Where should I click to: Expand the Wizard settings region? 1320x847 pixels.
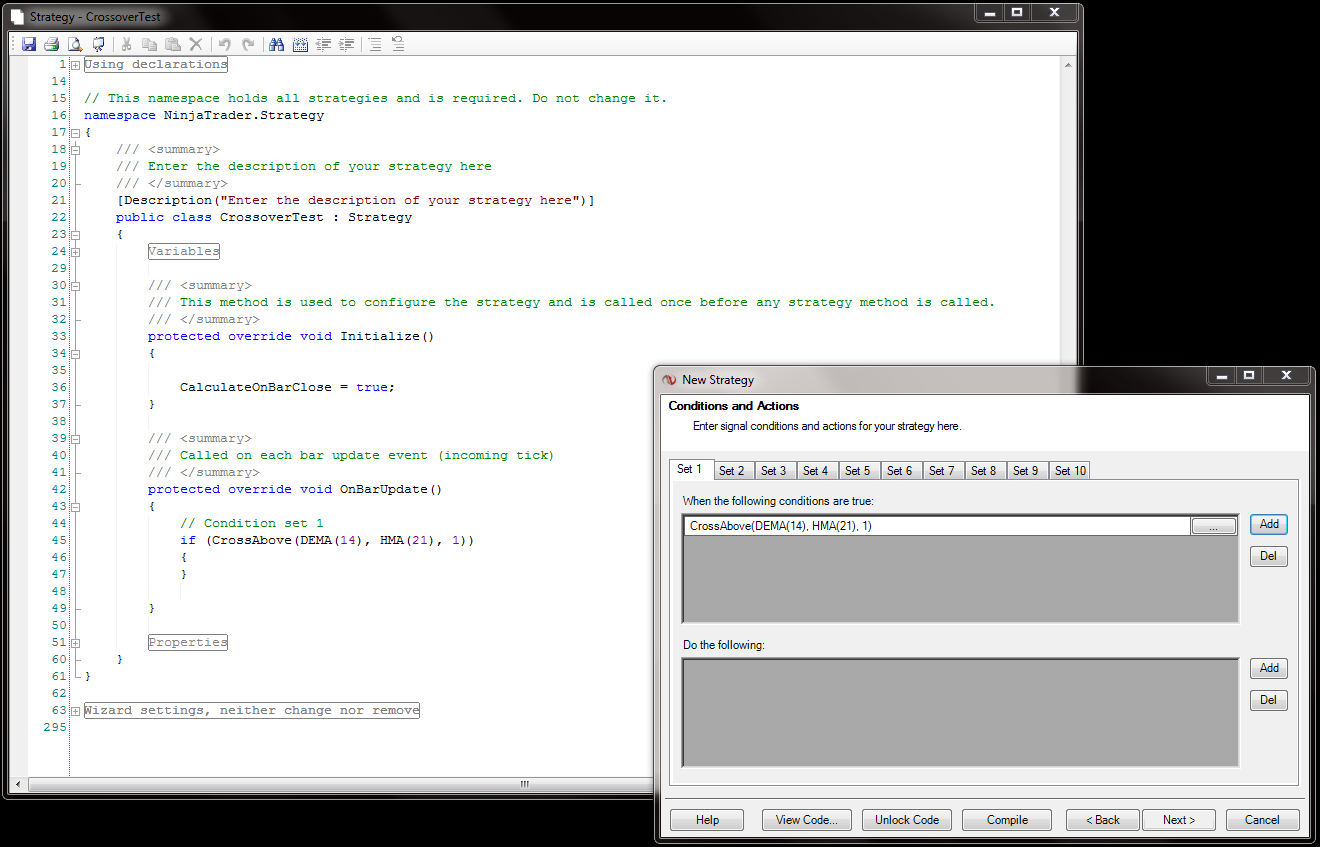75,711
